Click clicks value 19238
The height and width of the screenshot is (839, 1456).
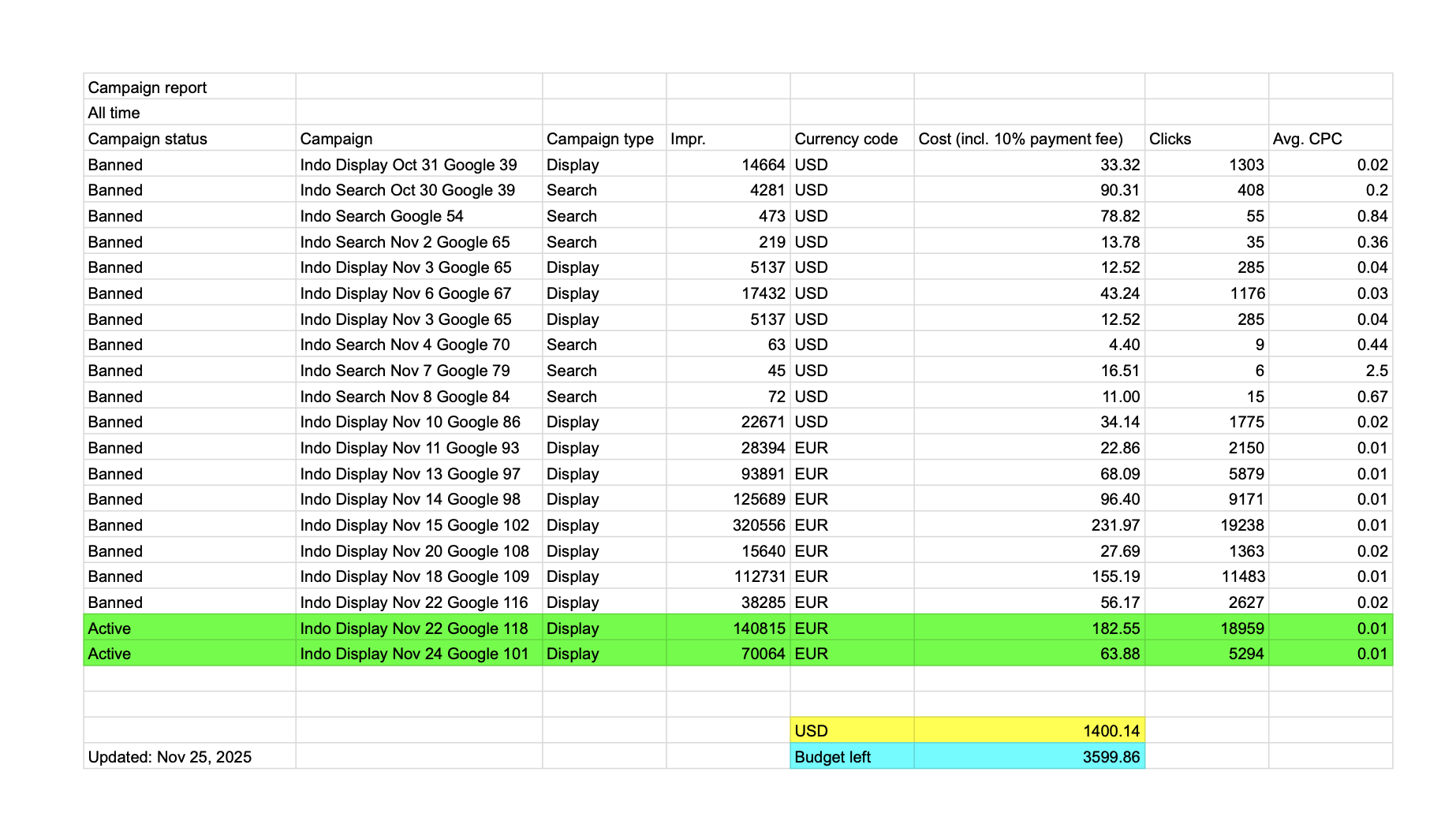[1207, 525]
